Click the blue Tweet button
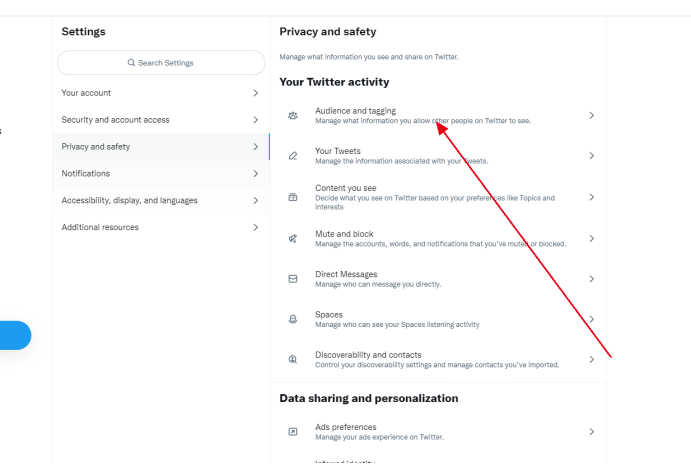The height and width of the screenshot is (464, 691). pyautogui.click(x=14, y=335)
